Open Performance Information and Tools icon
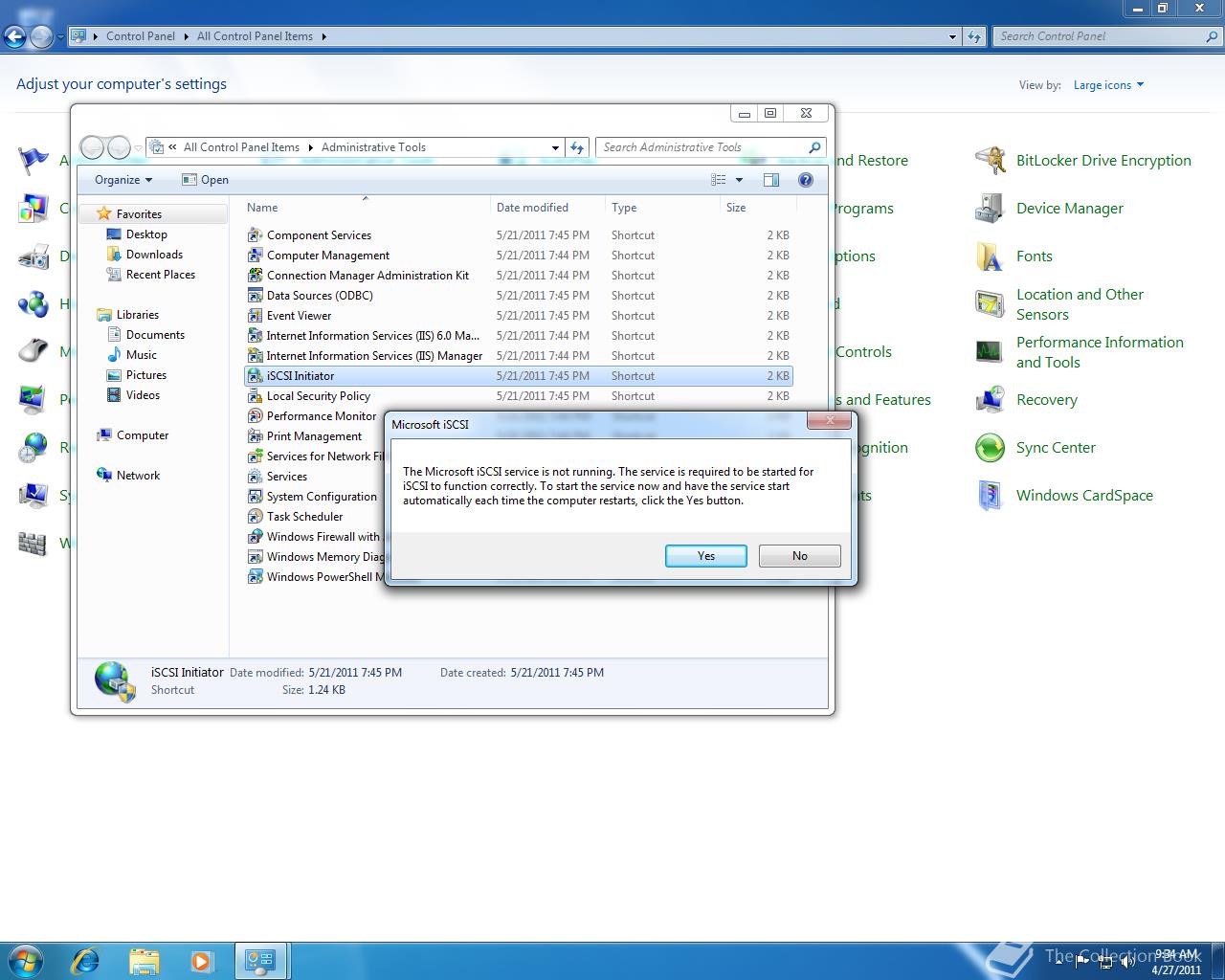1225x980 pixels. click(x=990, y=352)
